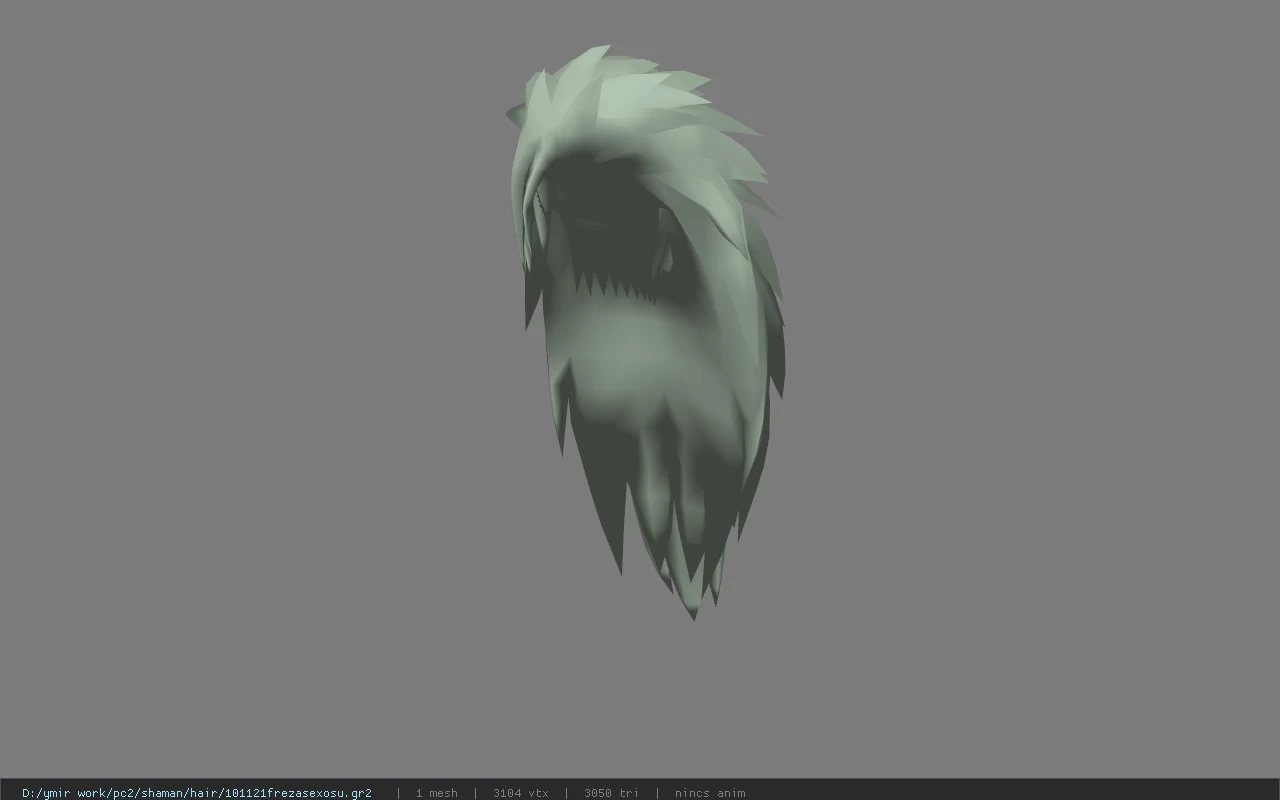1280x800 pixels.
Task: Click the file path 101121frezasexosu.gr2 in status bar
Action: (196, 793)
